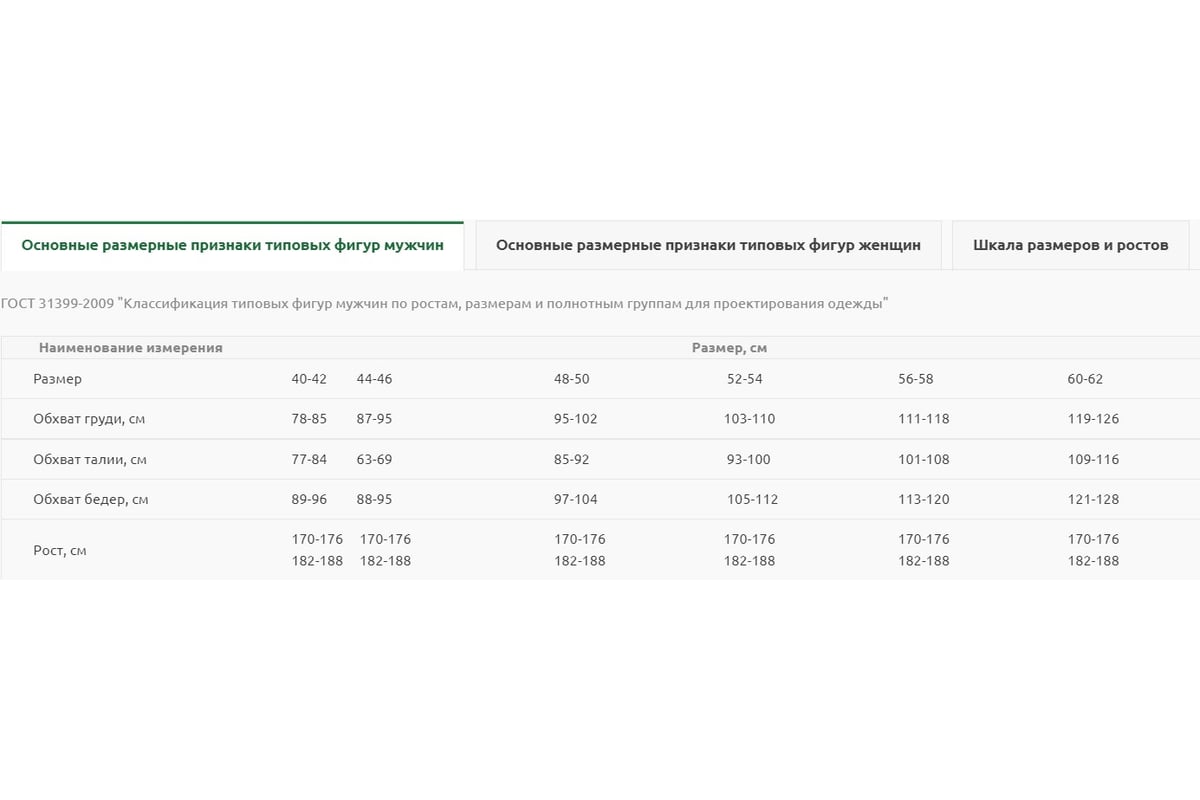Select the 'Обхват талии, см' row label
Viewport: 1200px width, 800px height.
[x=89, y=459]
